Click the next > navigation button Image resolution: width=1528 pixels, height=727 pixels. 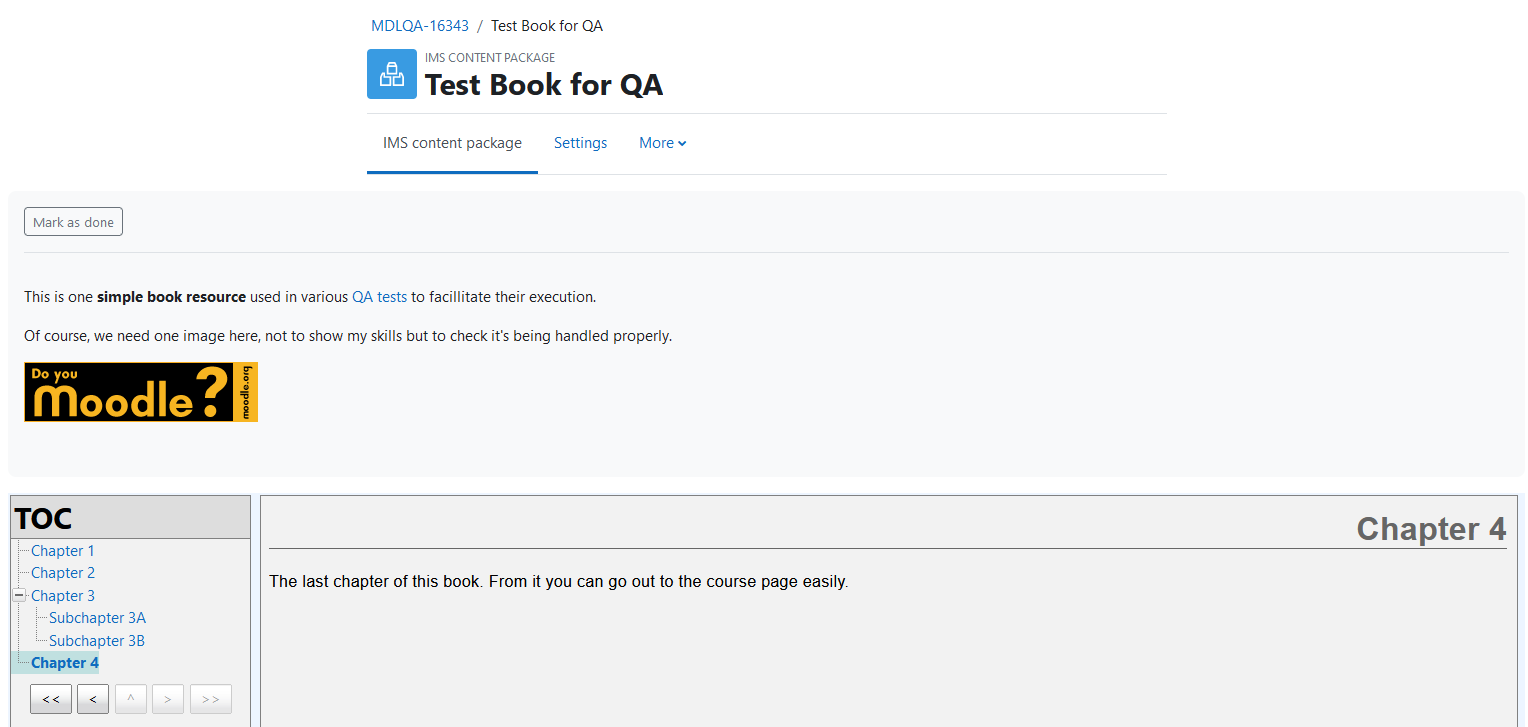(x=168, y=699)
